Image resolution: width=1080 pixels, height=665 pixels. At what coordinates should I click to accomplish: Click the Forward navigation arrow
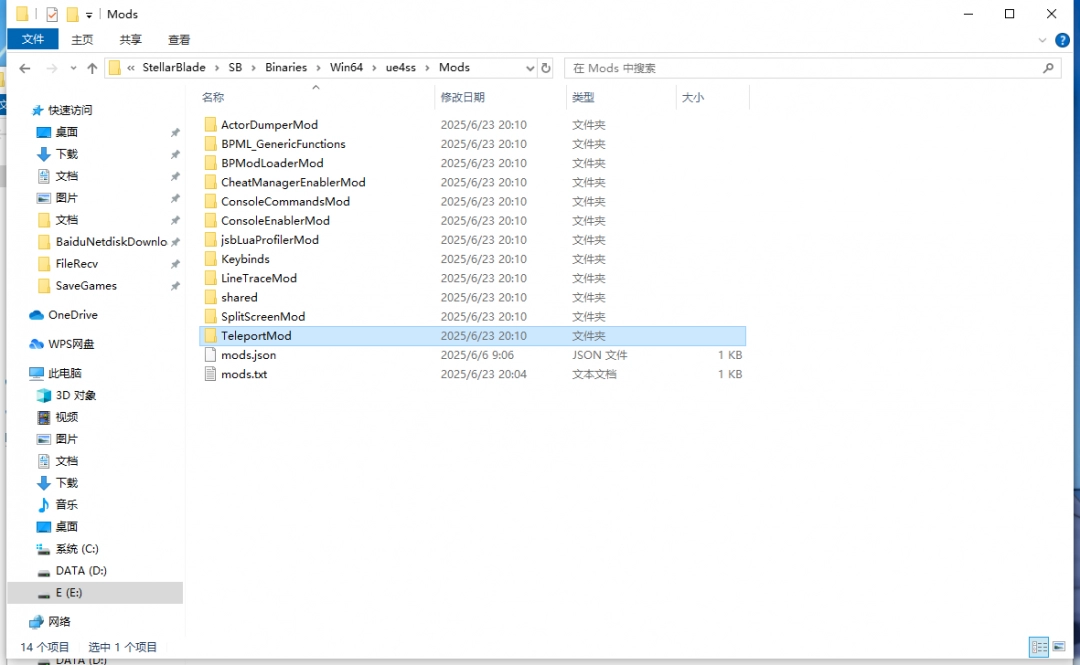tap(52, 68)
